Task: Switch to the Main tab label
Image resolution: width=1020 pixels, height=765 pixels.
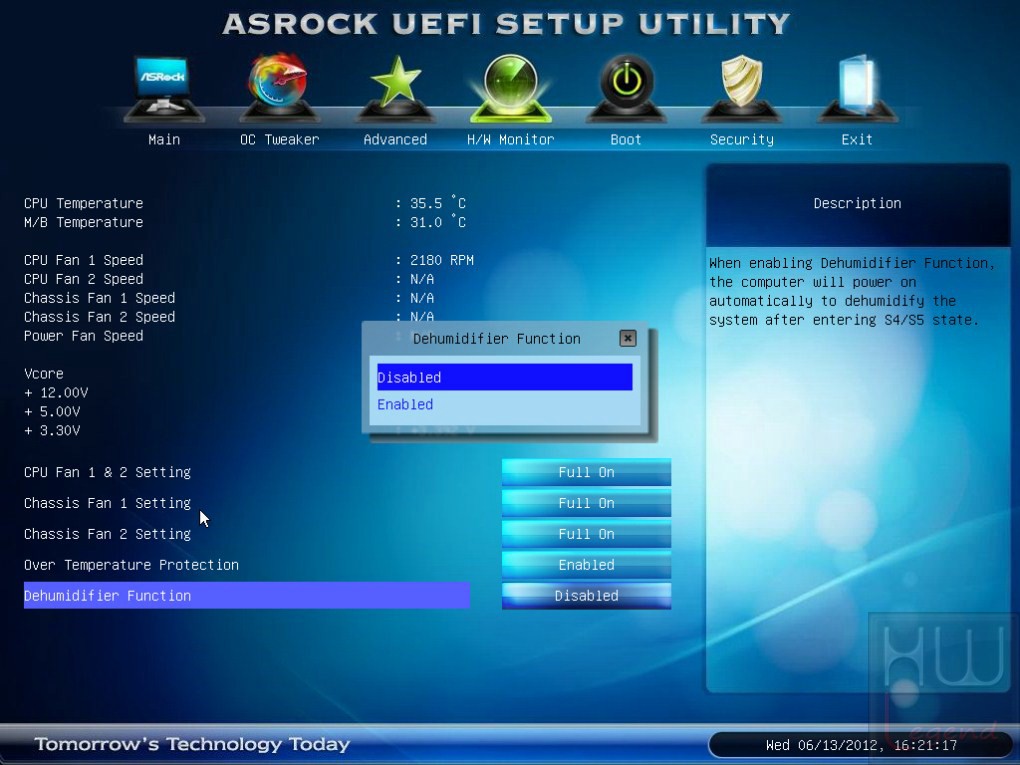Action: (x=164, y=139)
